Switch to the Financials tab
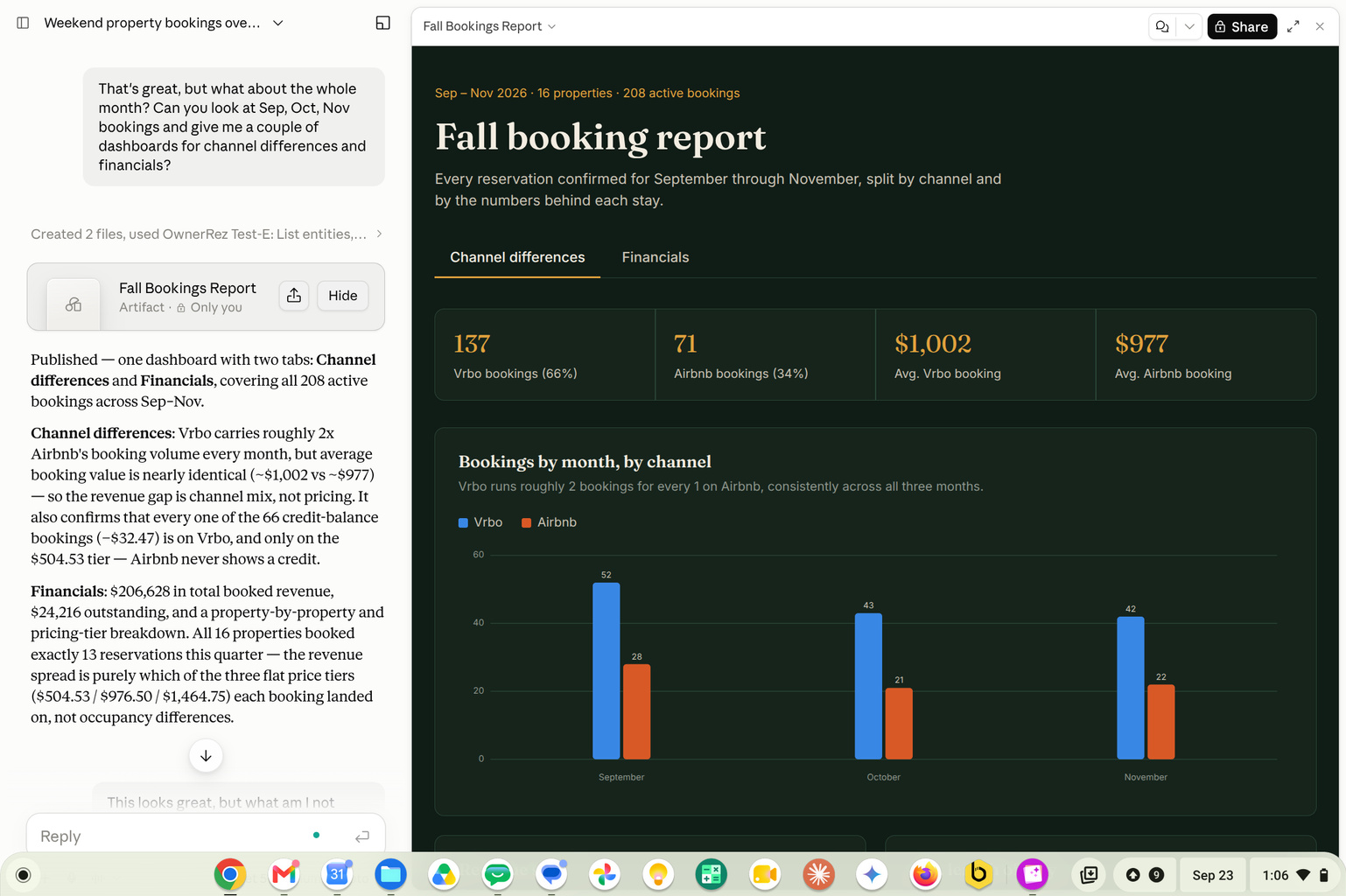Screen dimensions: 1346x896 click(655, 257)
